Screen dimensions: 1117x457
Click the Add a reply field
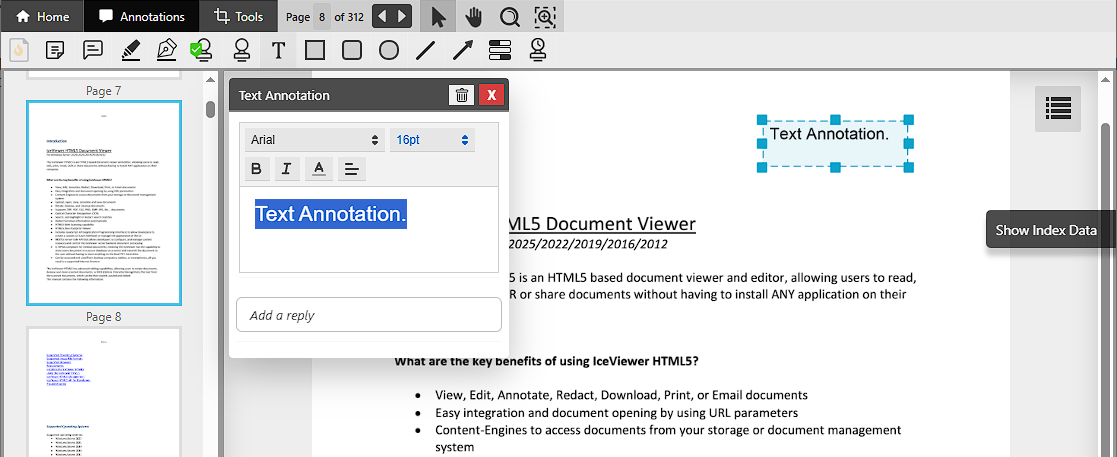point(368,315)
